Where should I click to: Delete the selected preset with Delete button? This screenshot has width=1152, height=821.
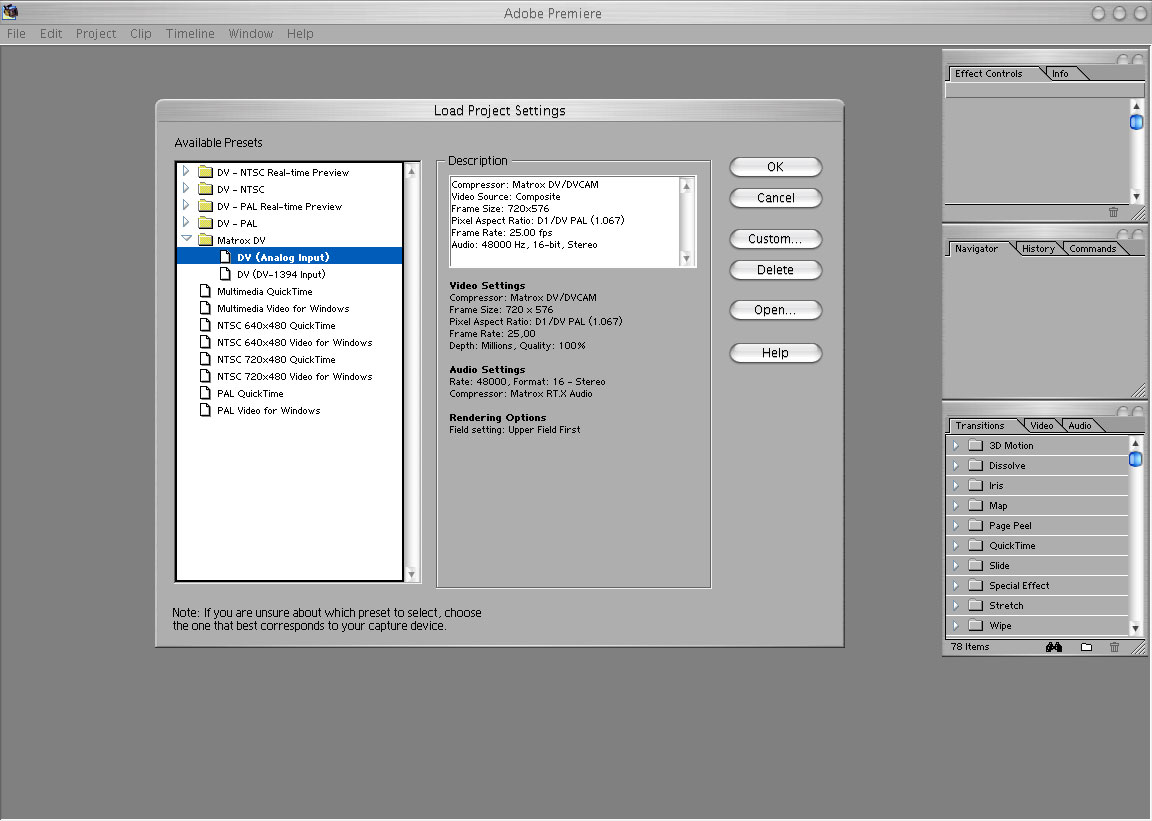click(775, 270)
